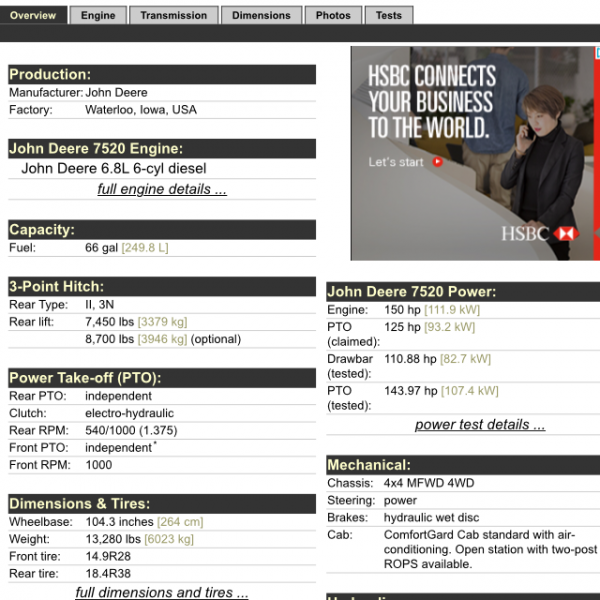Viewport: 600px width, 600px height.
Task: Switch to the Engine tab
Action: (x=98, y=15)
